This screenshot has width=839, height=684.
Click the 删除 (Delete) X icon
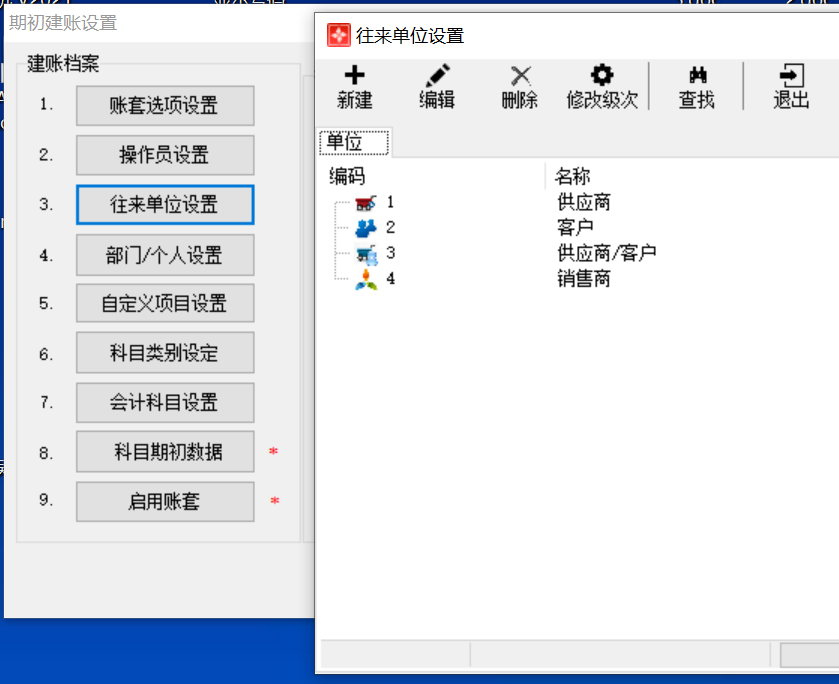point(520,76)
